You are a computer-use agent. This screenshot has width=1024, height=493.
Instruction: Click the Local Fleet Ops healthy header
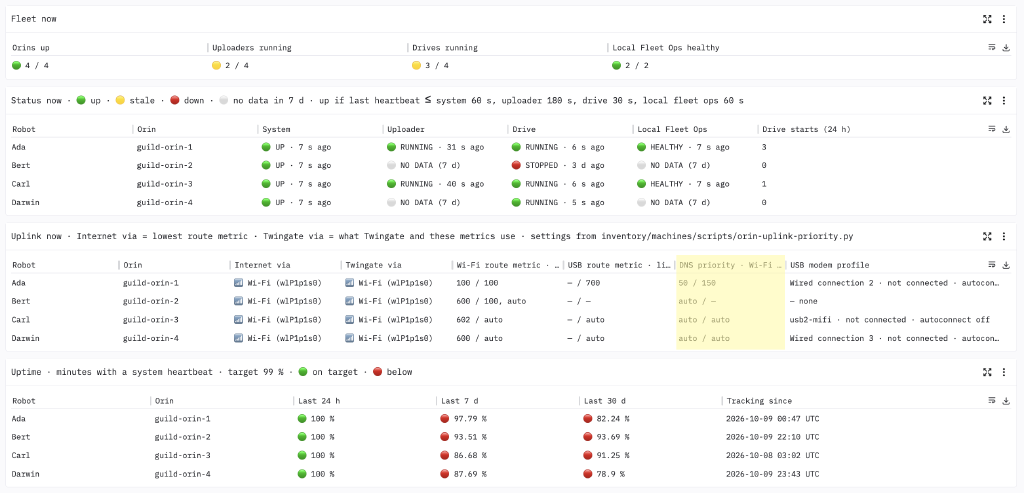pos(665,48)
